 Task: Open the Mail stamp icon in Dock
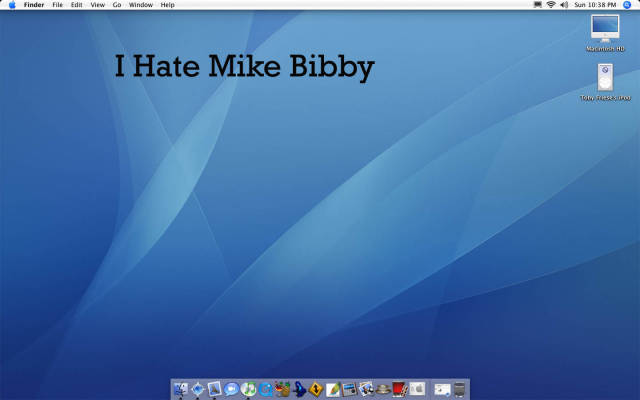point(215,389)
